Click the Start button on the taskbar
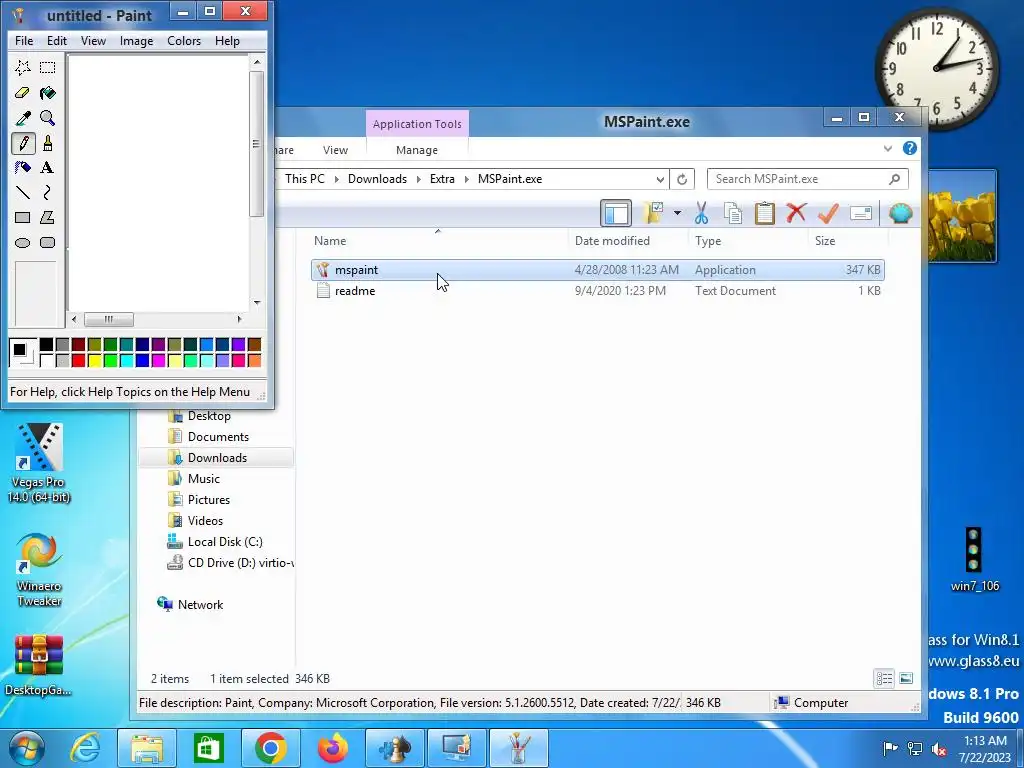This screenshot has width=1024, height=768. pyautogui.click(x=26, y=748)
